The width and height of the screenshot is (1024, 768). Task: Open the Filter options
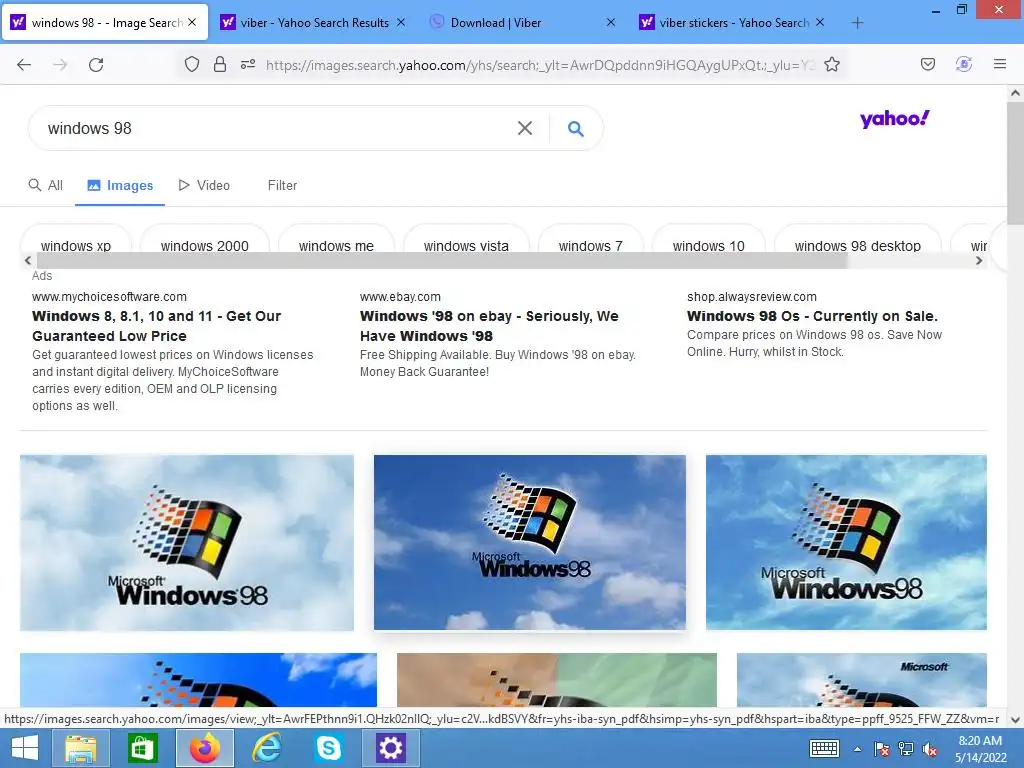pyautogui.click(x=282, y=185)
